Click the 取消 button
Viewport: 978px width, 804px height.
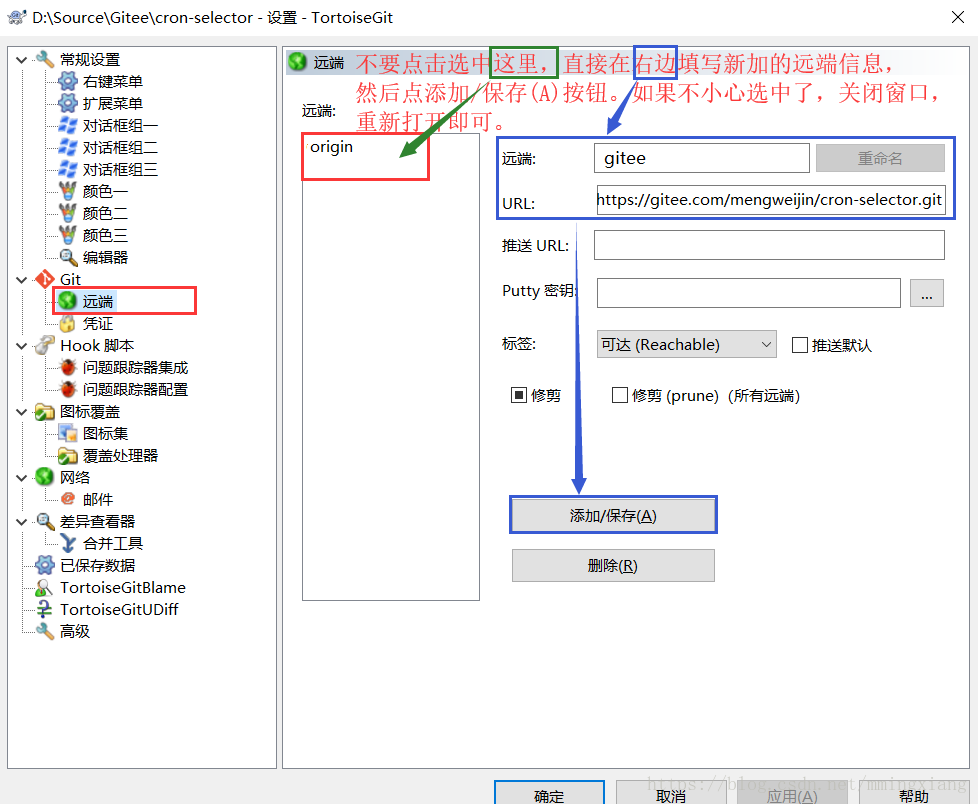tap(671, 793)
